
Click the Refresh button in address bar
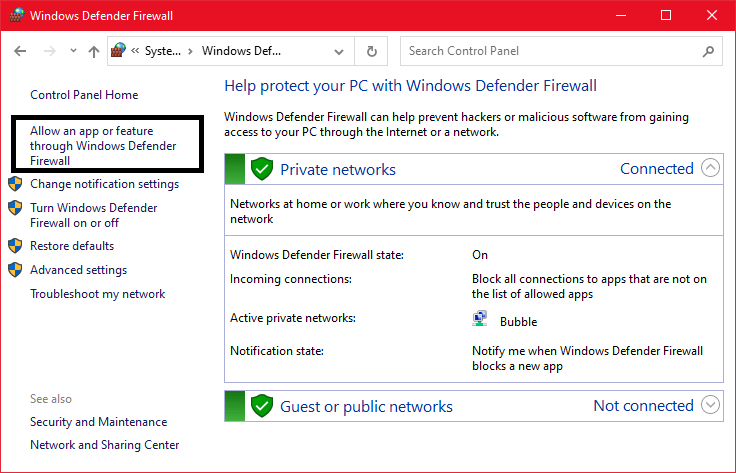(x=372, y=51)
